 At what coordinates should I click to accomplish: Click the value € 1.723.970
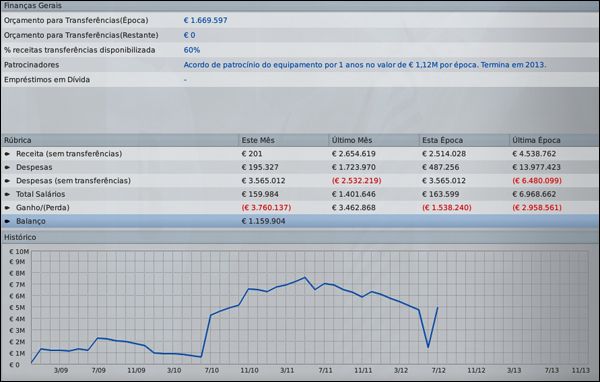pos(354,167)
